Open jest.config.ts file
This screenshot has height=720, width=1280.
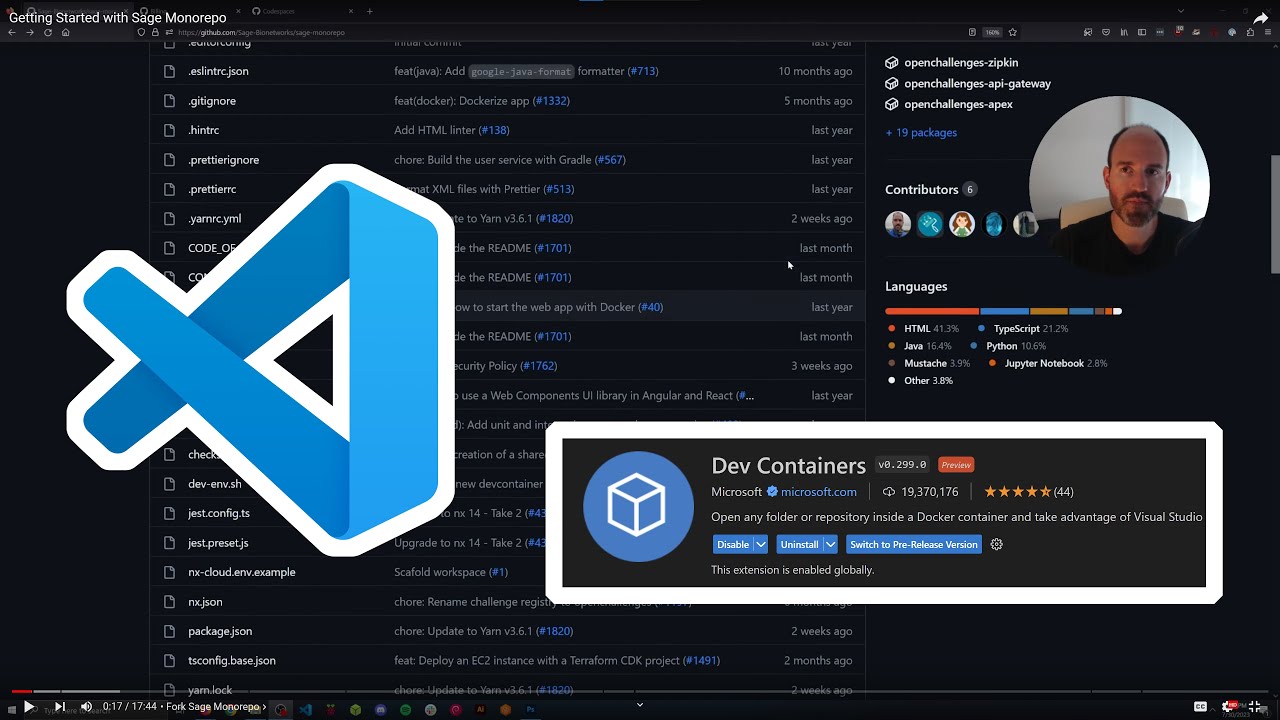click(x=218, y=513)
